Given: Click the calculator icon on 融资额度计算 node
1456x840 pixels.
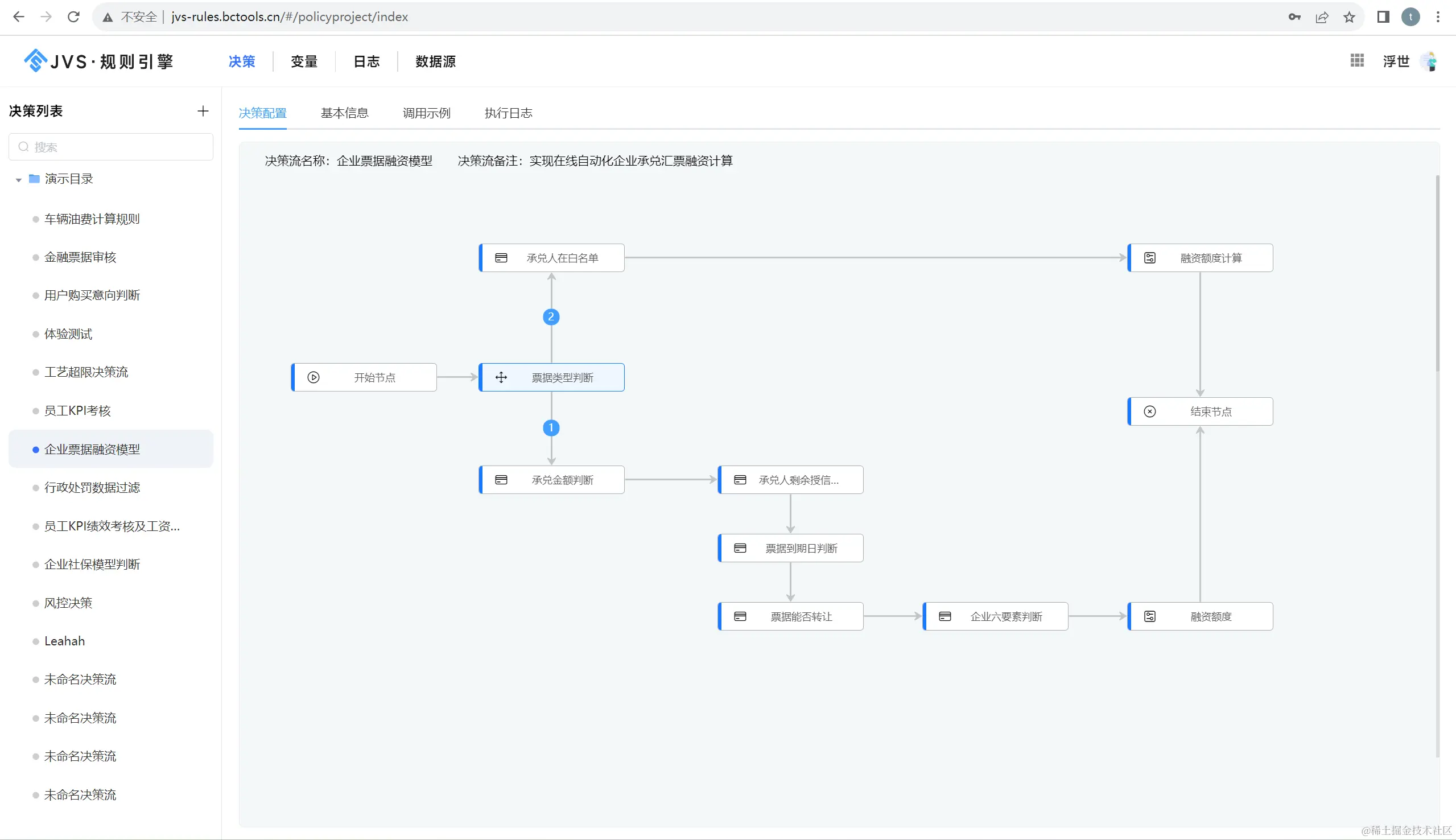Looking at the screenshot, I should click(1149, 258).
